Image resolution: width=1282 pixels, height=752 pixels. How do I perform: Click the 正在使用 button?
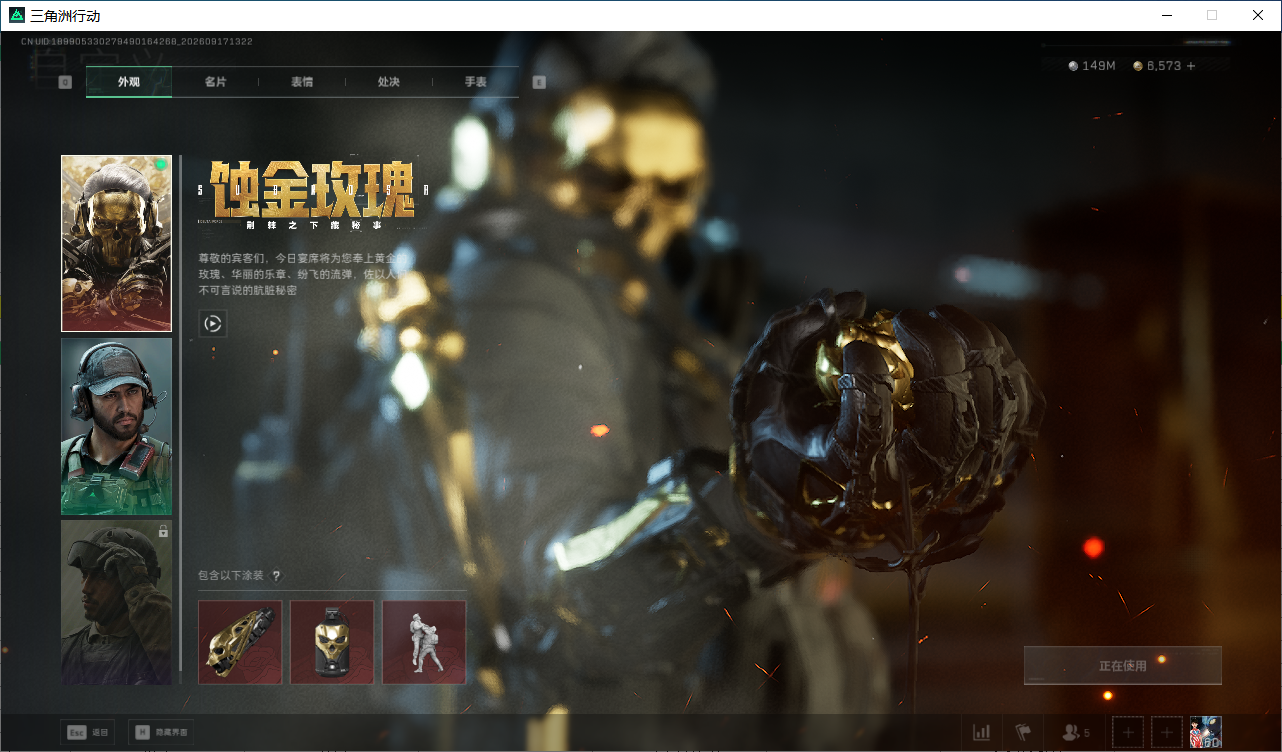tap(1123, 666)
